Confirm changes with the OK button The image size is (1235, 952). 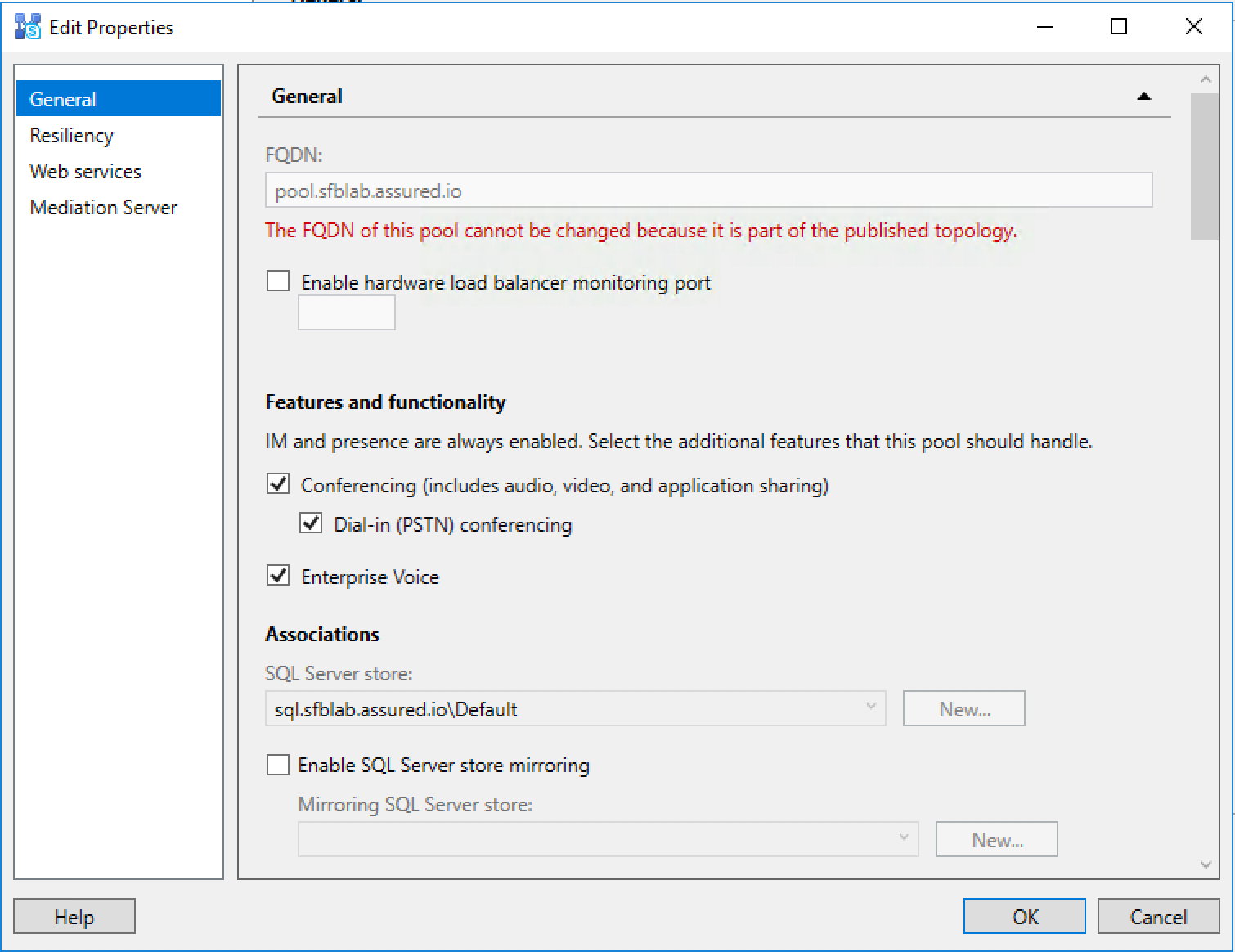click(1025, 916)
